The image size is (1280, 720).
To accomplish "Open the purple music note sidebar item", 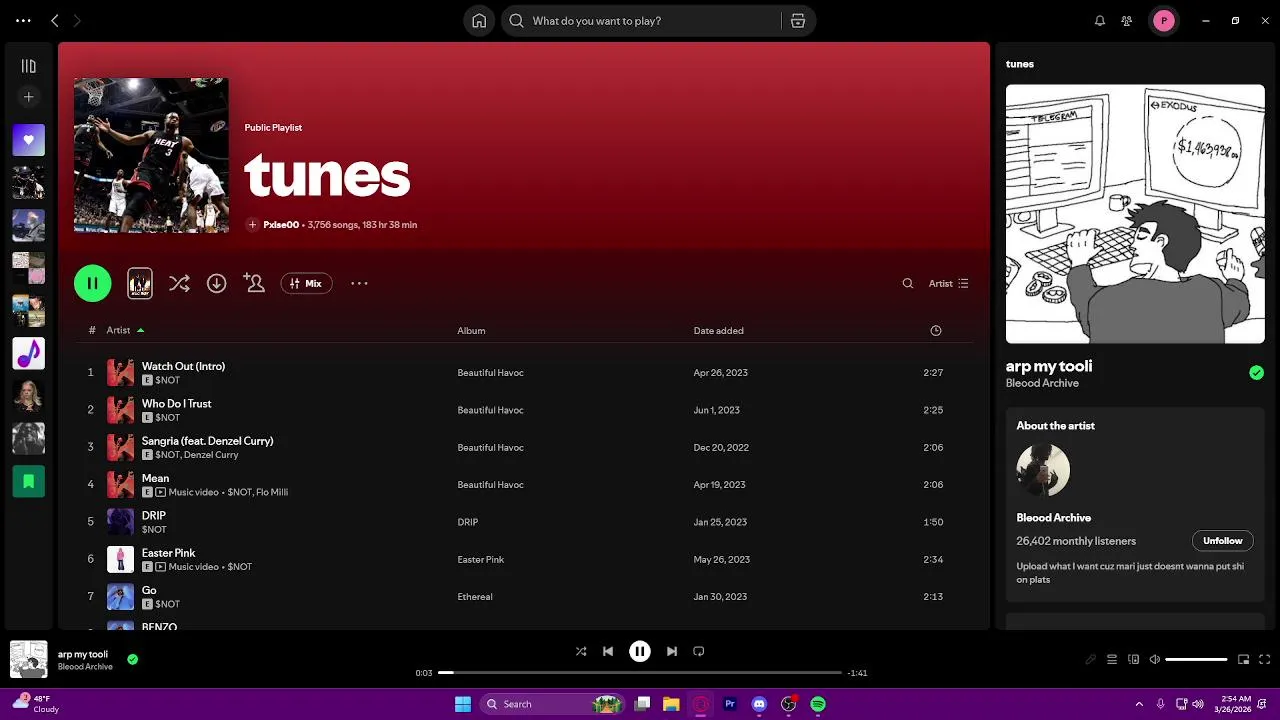I will 28,354.
